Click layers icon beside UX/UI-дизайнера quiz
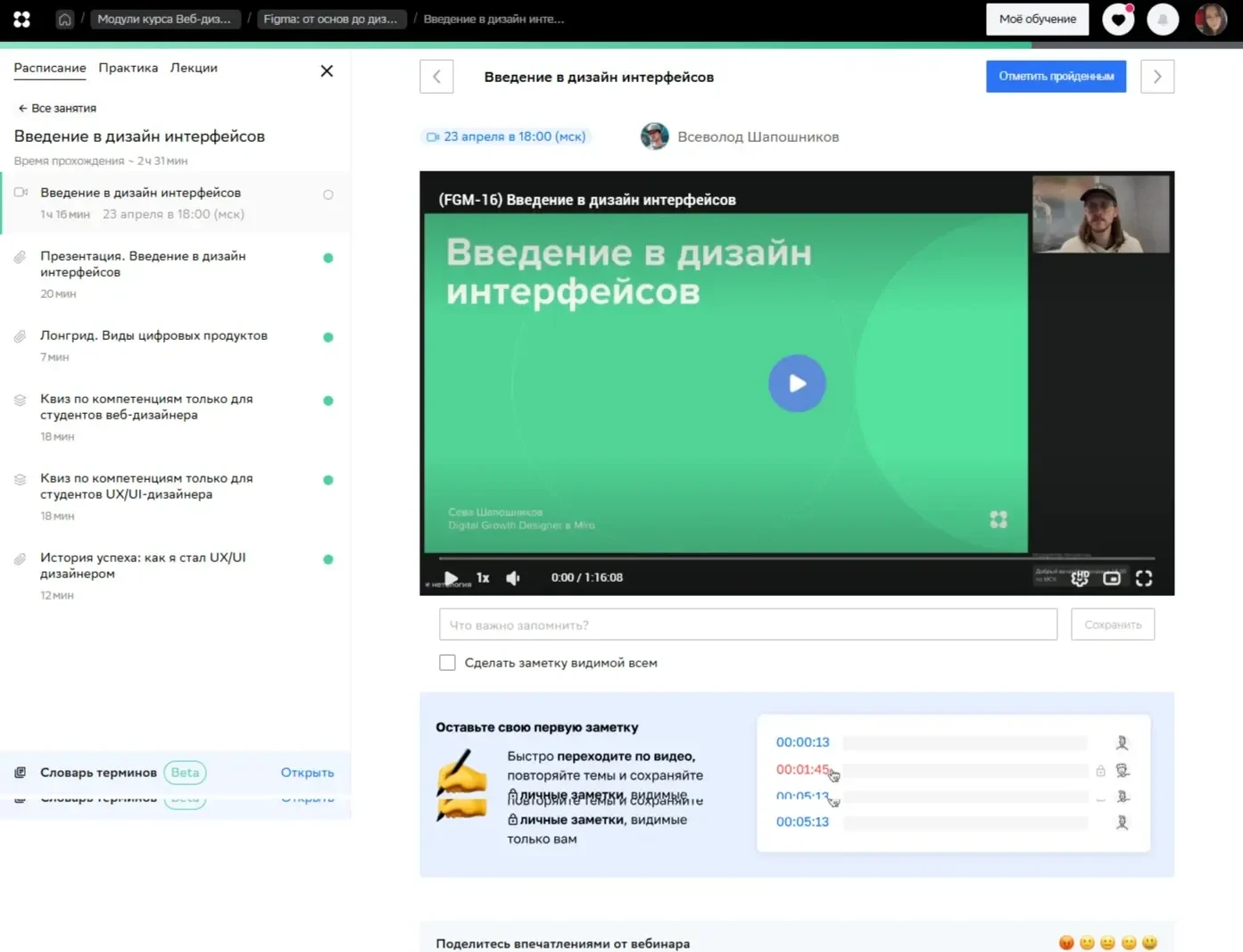The height and width of the screenshot is (952, 1243). [20, 479]
